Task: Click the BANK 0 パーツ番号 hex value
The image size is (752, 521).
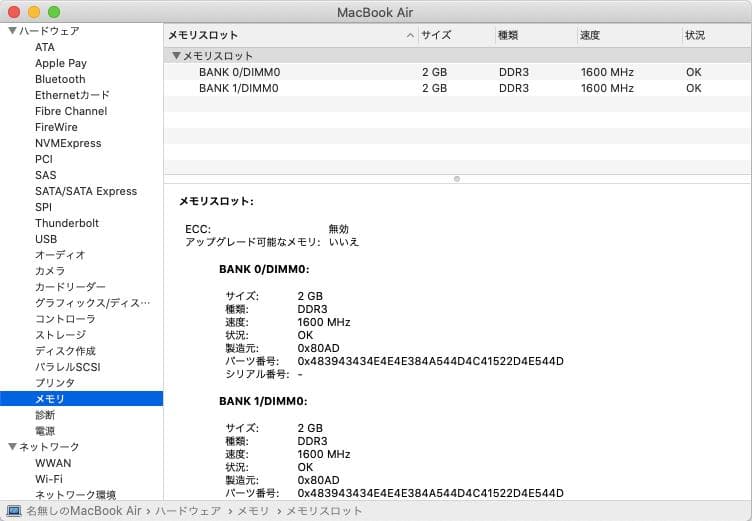Action: point(431,361)
